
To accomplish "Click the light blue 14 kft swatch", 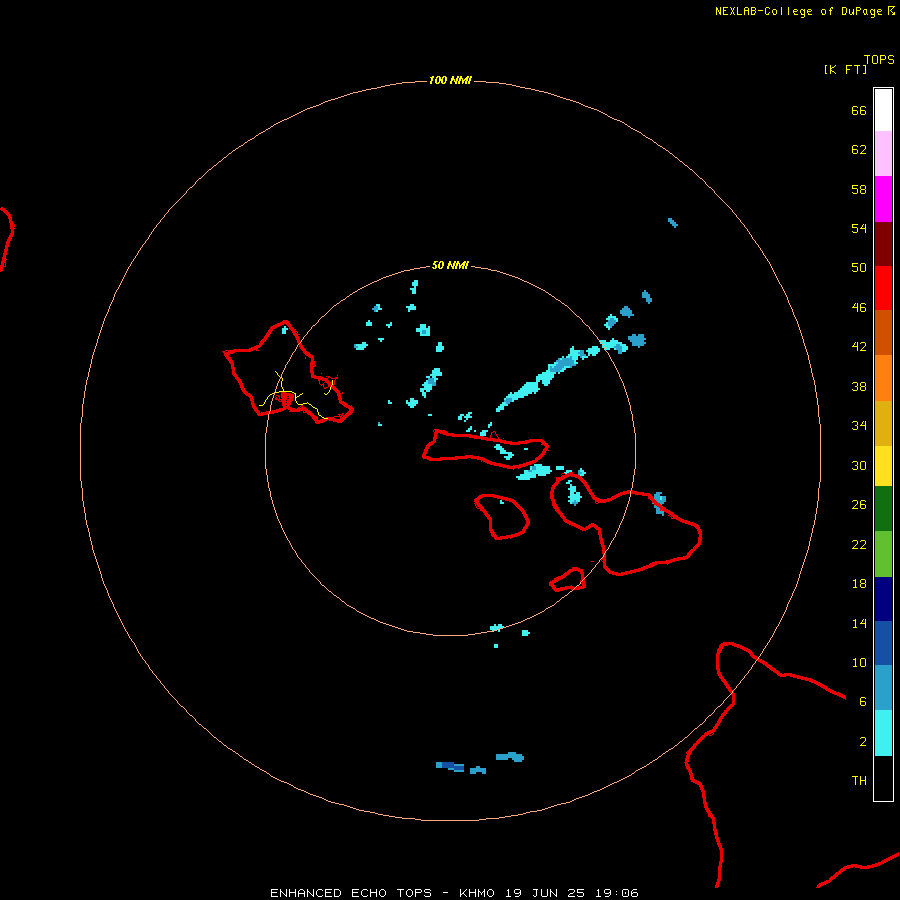I will coord(883,688).
